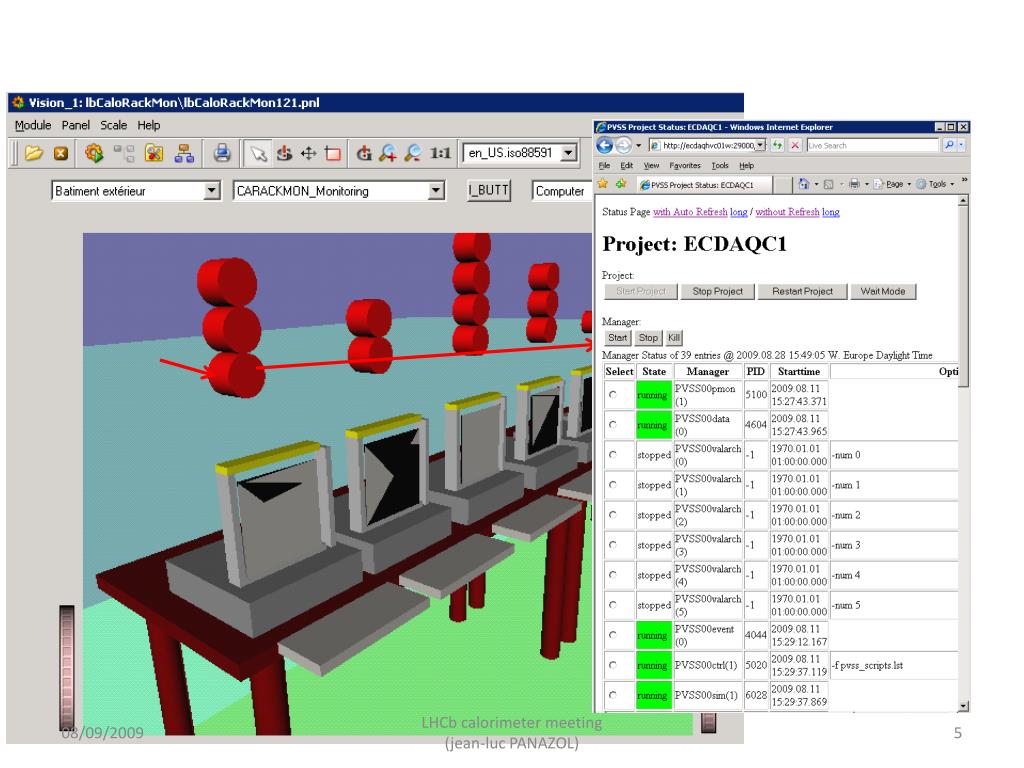Select the four-arrow move tool
1024x768 pixels.
click(x=309, y=153)
